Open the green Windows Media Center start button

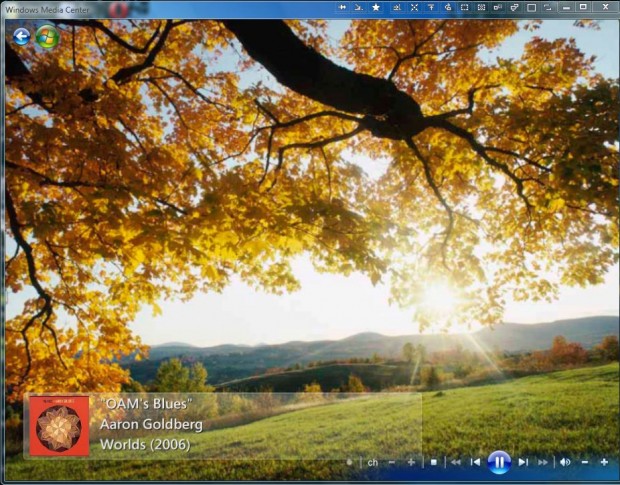(x=47, y=37)
